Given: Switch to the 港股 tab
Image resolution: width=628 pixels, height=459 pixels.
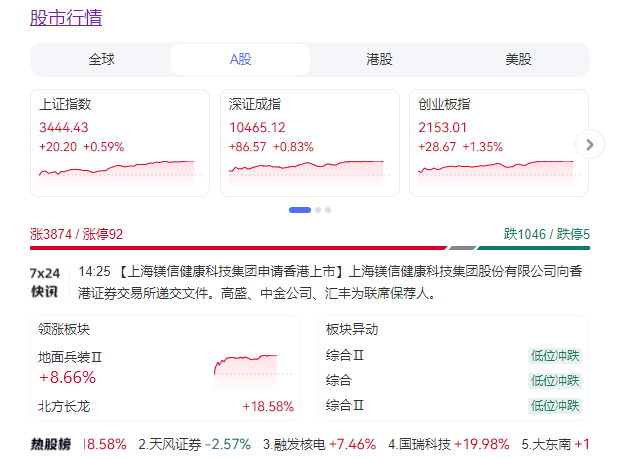Looking at the screenshot, I should pos(380,59).
